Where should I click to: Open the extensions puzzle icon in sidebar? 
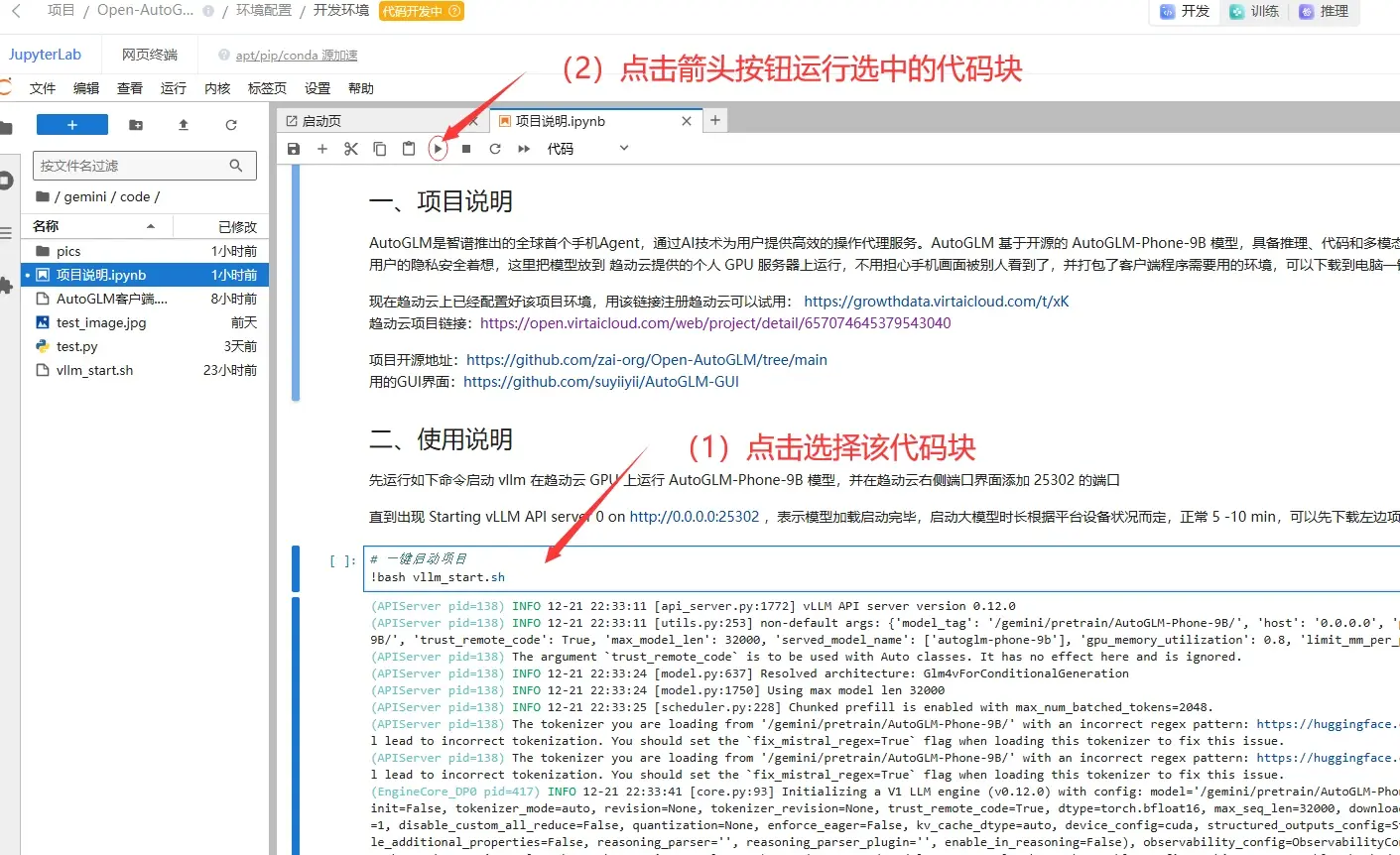6,286
